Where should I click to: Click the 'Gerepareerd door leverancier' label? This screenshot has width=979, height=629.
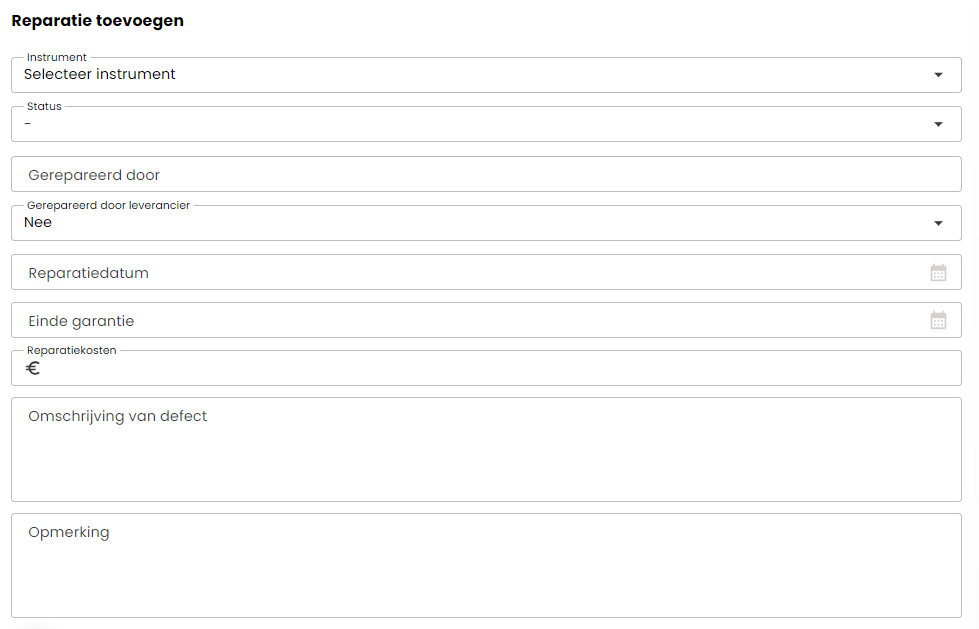(x=108, y=205)
